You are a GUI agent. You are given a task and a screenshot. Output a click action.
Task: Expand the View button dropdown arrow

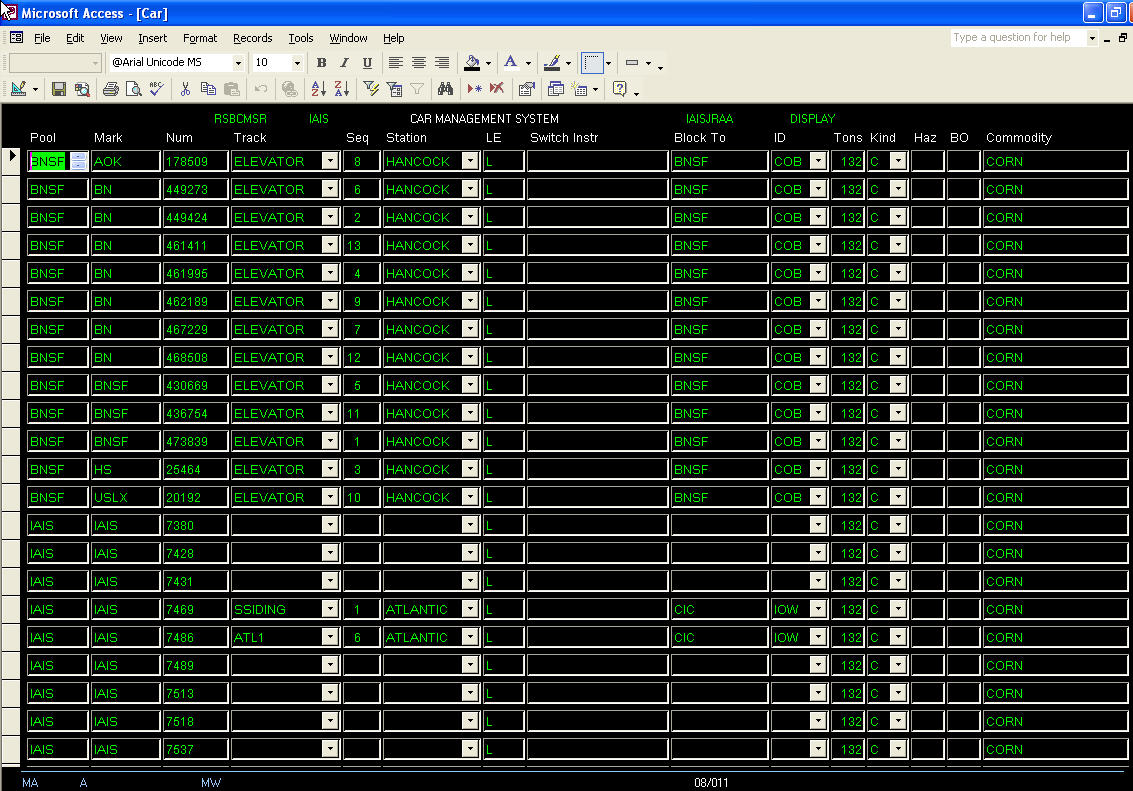coord(35,90)
